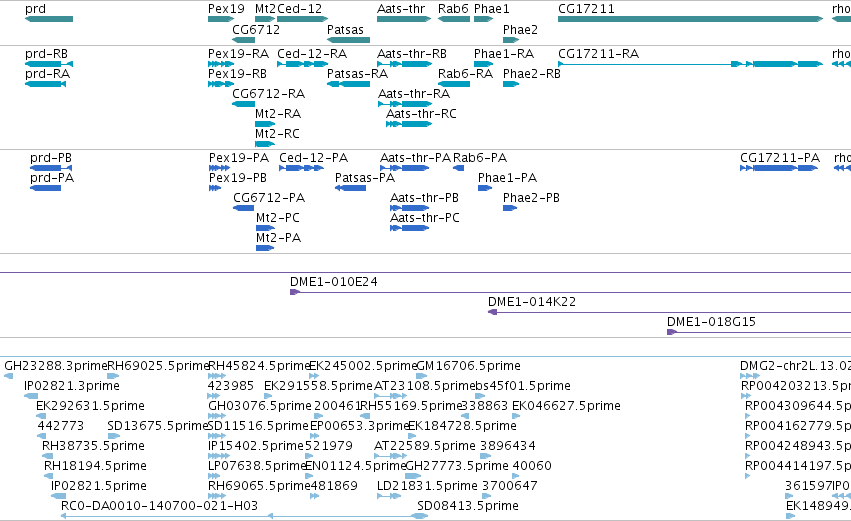The width and height of the screenshot is (851, 521).
Task: Click transcript Rab6-RA label
Action: pyautogui.click(x=466, y=74)
